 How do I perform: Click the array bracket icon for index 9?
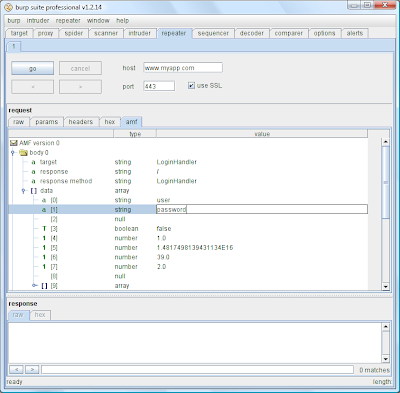click(44, 286)
